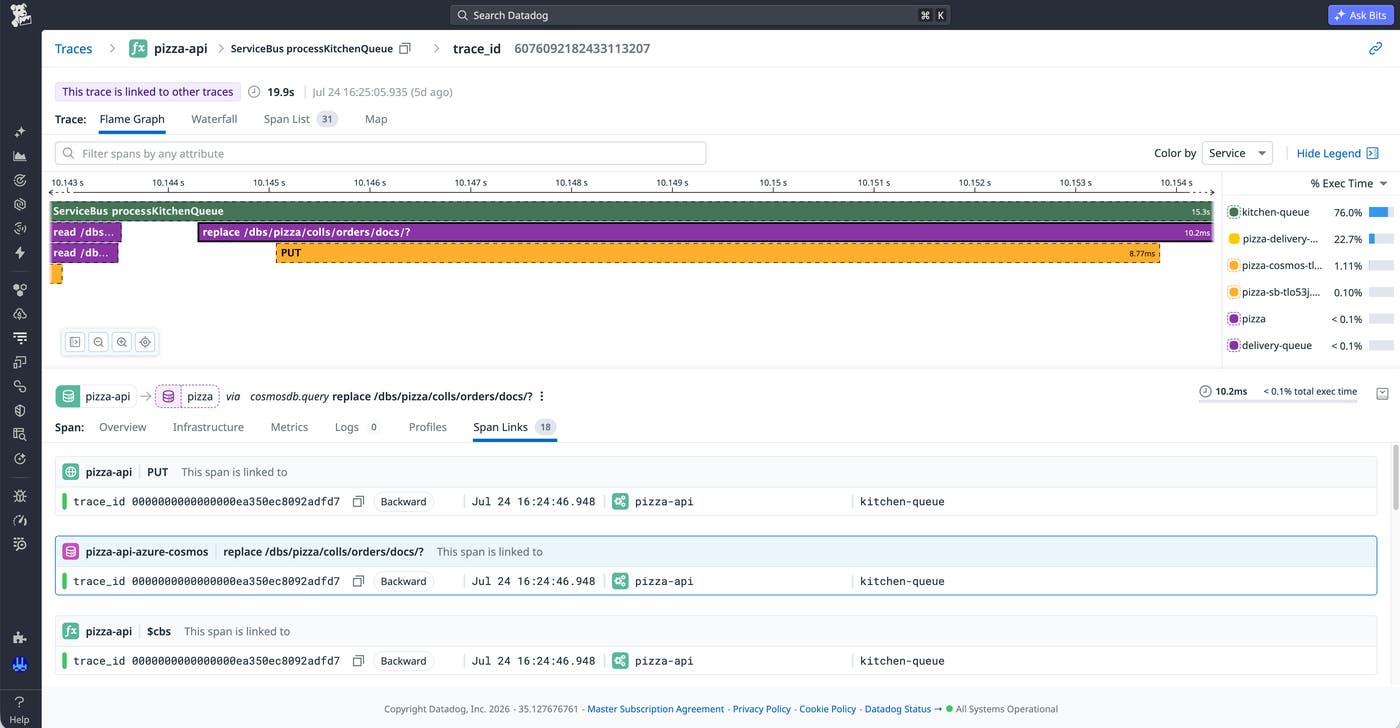Open Help in the sidebar
Screen dimensions: 1400x728
(x=20, y=709)
